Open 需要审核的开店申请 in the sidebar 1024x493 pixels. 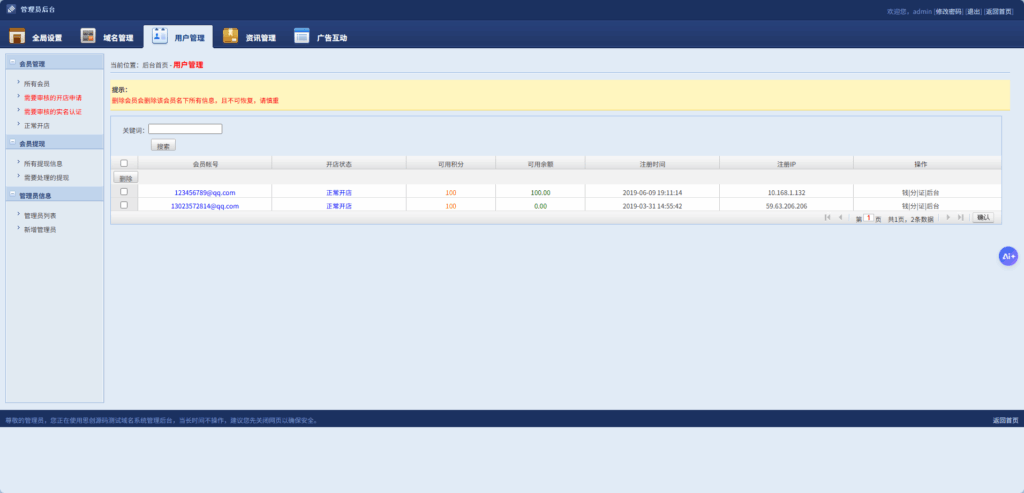(53, 98)
